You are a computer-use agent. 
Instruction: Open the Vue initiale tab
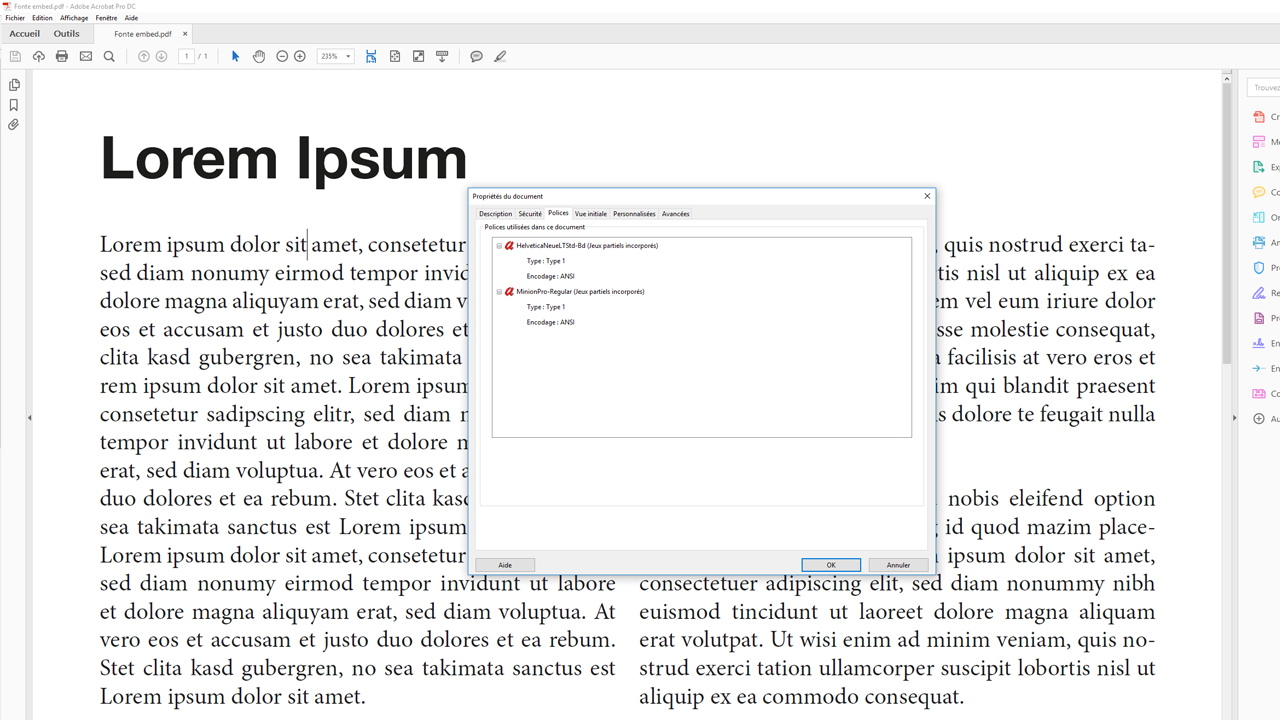[x=591, y=214]
